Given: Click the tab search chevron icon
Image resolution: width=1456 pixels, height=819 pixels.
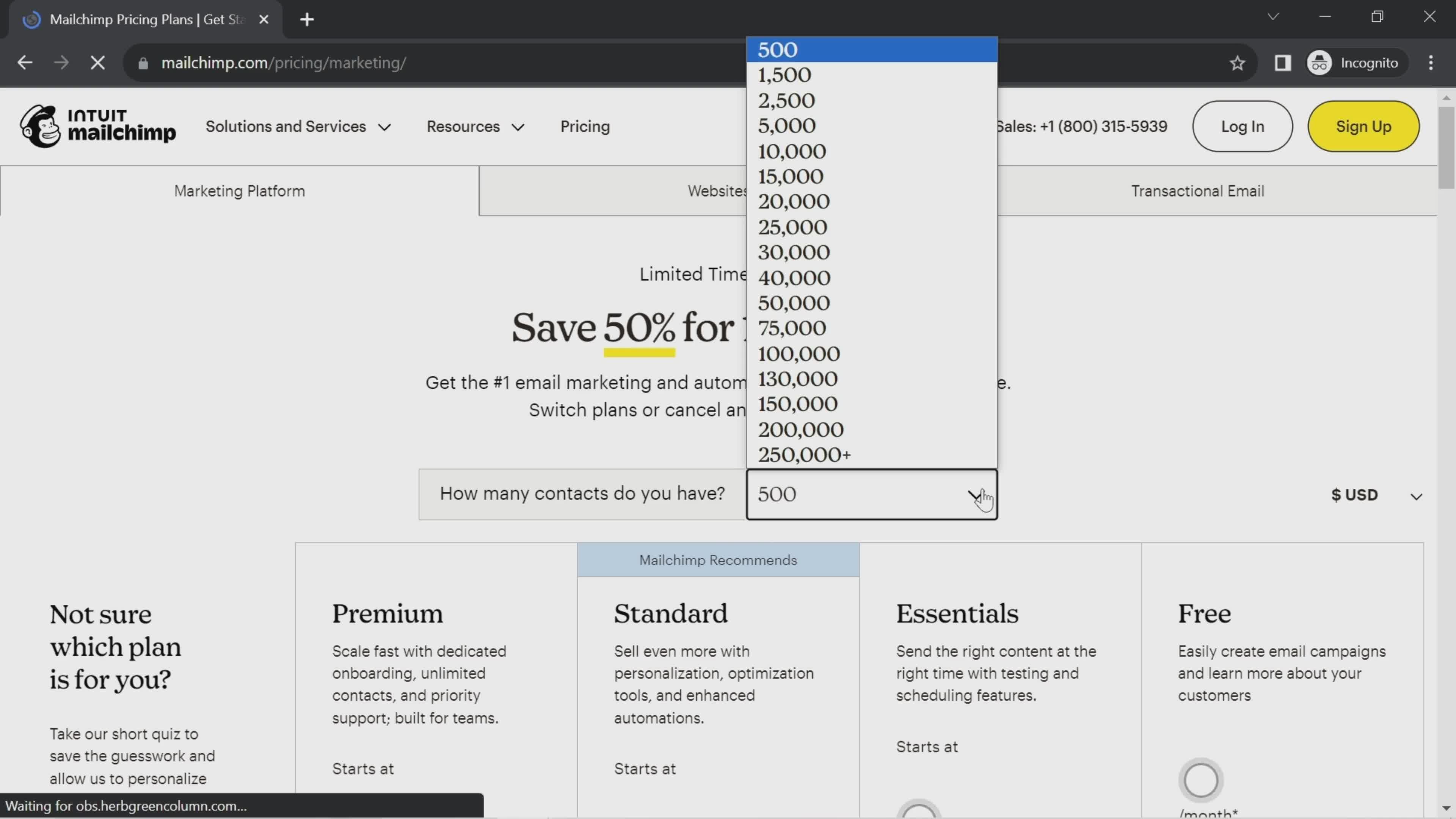Looking at the screenshot, I should click(1273, 16).
